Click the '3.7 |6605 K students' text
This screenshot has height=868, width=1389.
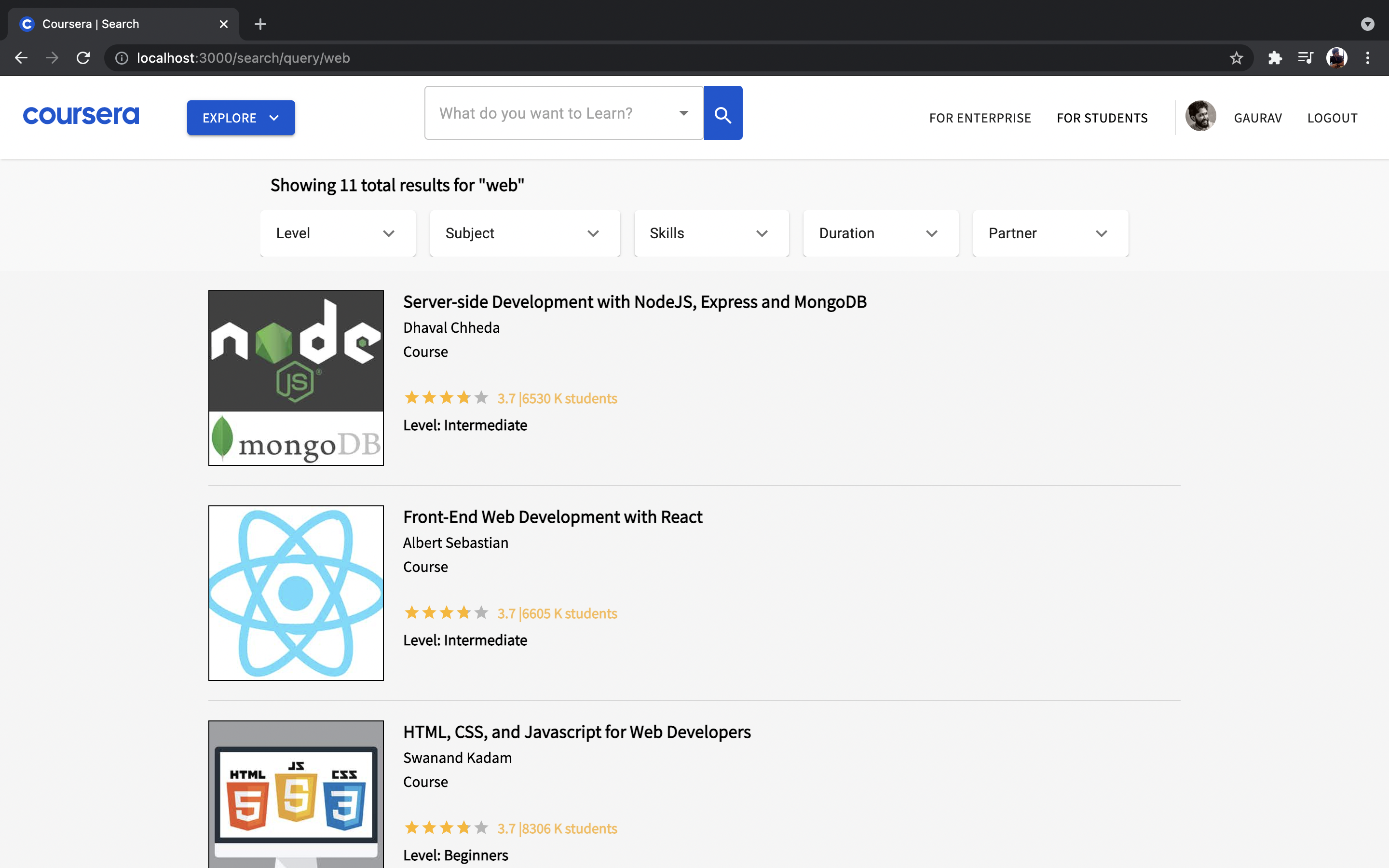pyautogui.click(x=557, y=614)
